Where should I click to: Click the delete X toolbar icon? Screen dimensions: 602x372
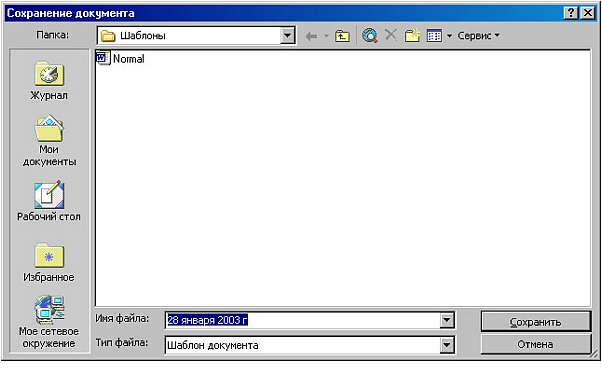[391, 35]
